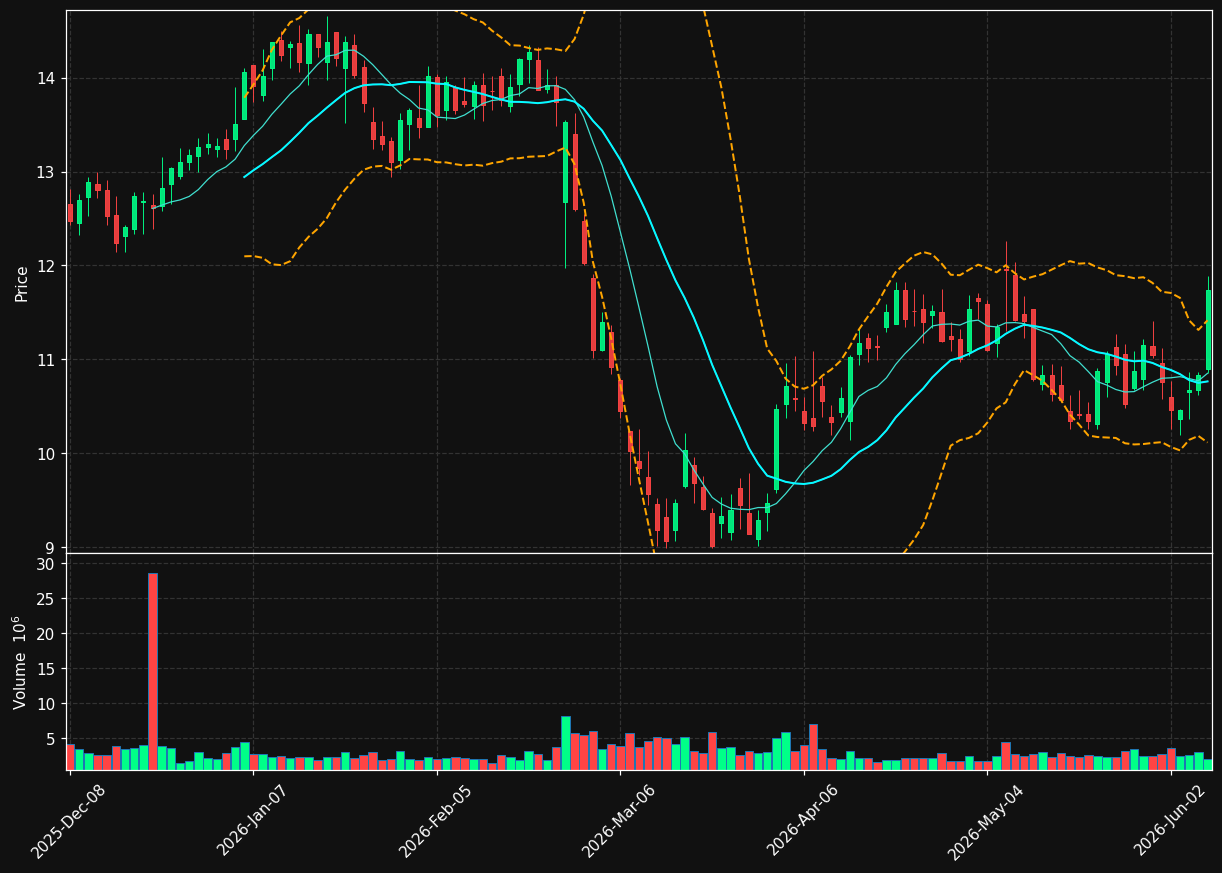This screenshot has height=873, width=1222.
Task: Click volume tick label 30
Action: 48,564
